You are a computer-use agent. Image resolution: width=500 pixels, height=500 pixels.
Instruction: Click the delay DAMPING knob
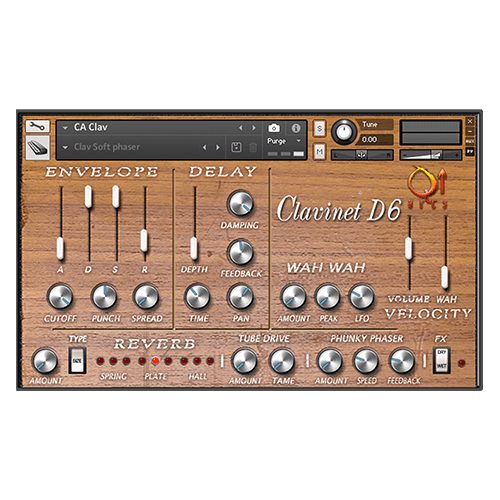[x=241, y=204]
